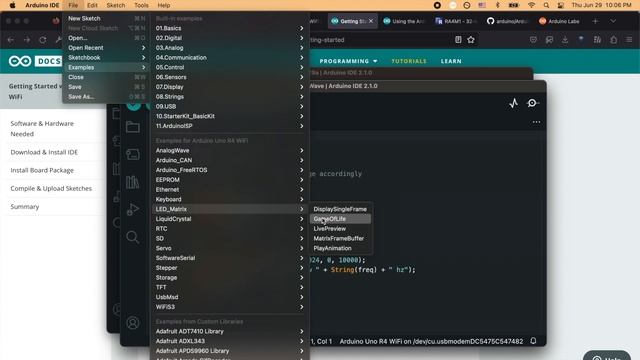Open the Library Manager sidebar icon
Screen dimensions: 640x360
pyautogui.click(x=133, y=182)
